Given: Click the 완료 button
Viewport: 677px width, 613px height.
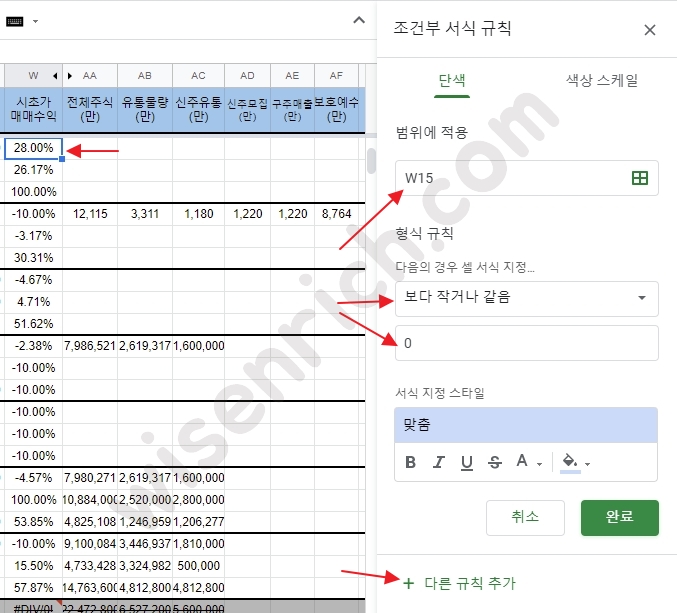Looking at the screenshot, I should click(x=620, y=518).
